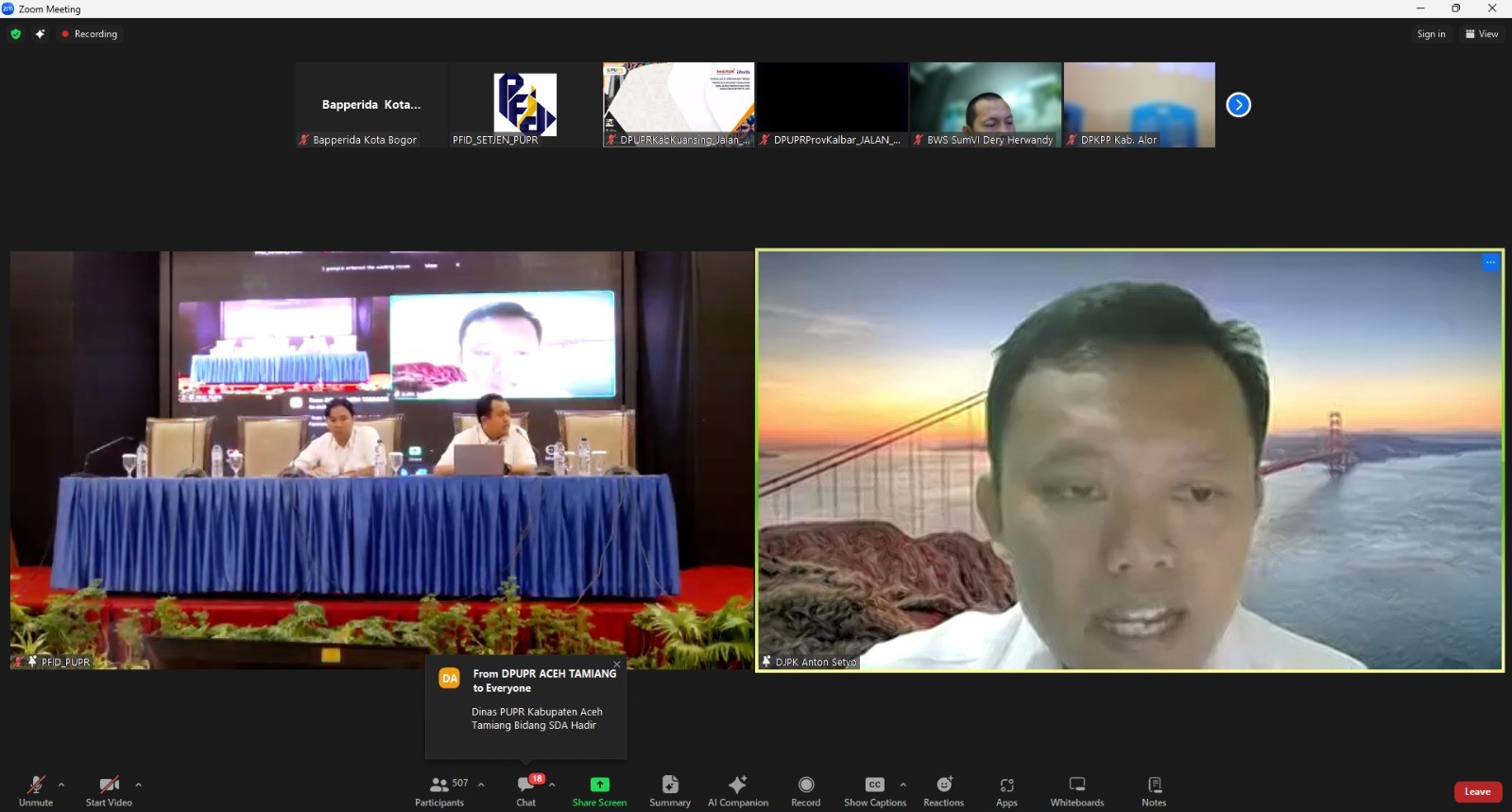Viewport: 1512px width, 812px height.
Task: Show next participants with the blue arrow
Action: (1238, 105)
